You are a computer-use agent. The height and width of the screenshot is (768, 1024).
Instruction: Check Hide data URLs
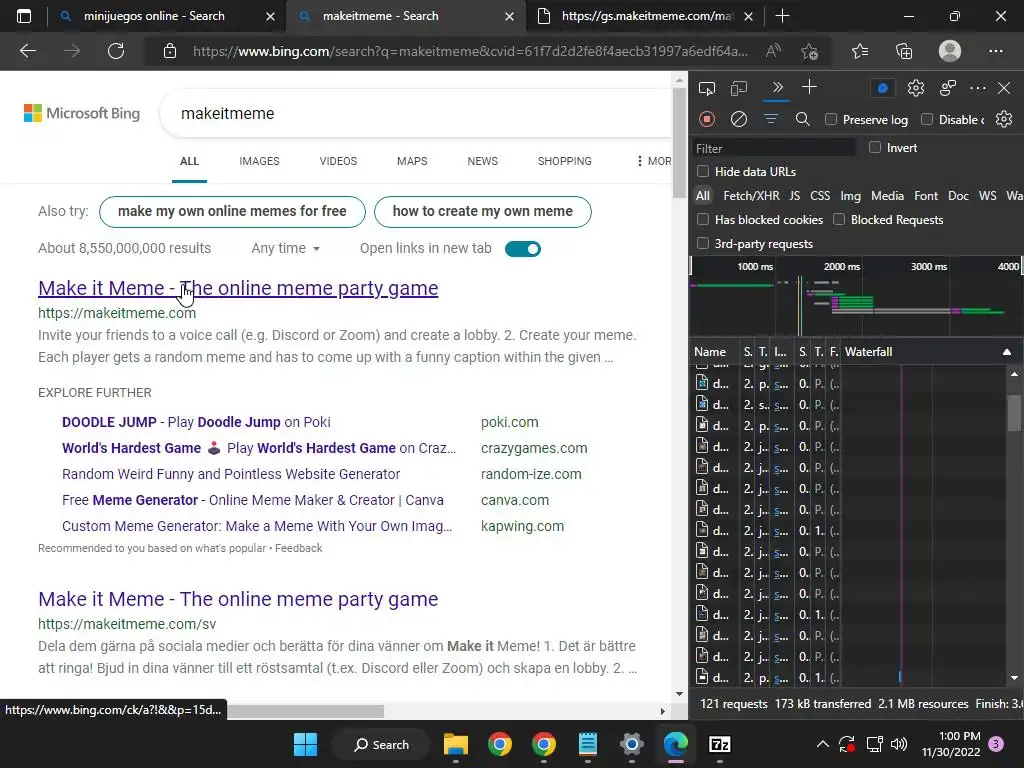click(x=703, y=171)
